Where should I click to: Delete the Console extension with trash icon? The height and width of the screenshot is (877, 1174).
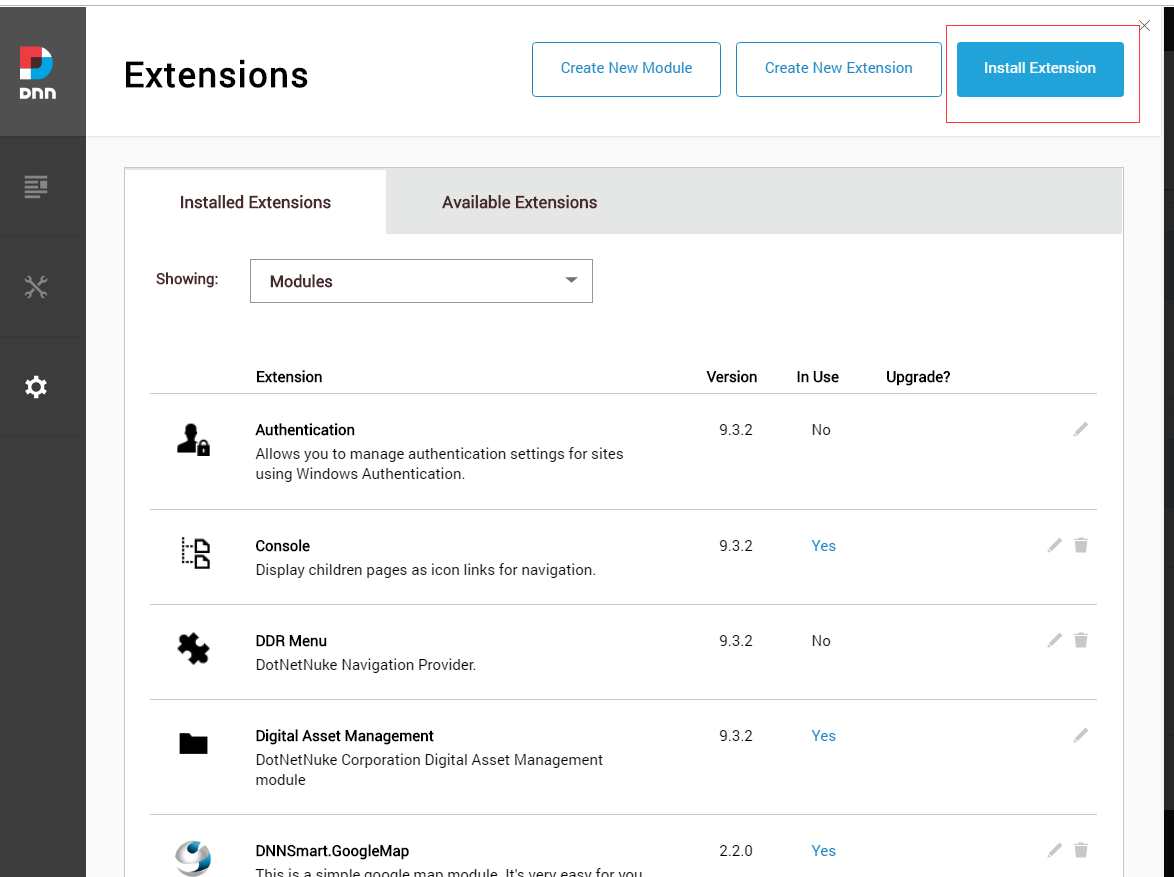(x=1080, y=545)
